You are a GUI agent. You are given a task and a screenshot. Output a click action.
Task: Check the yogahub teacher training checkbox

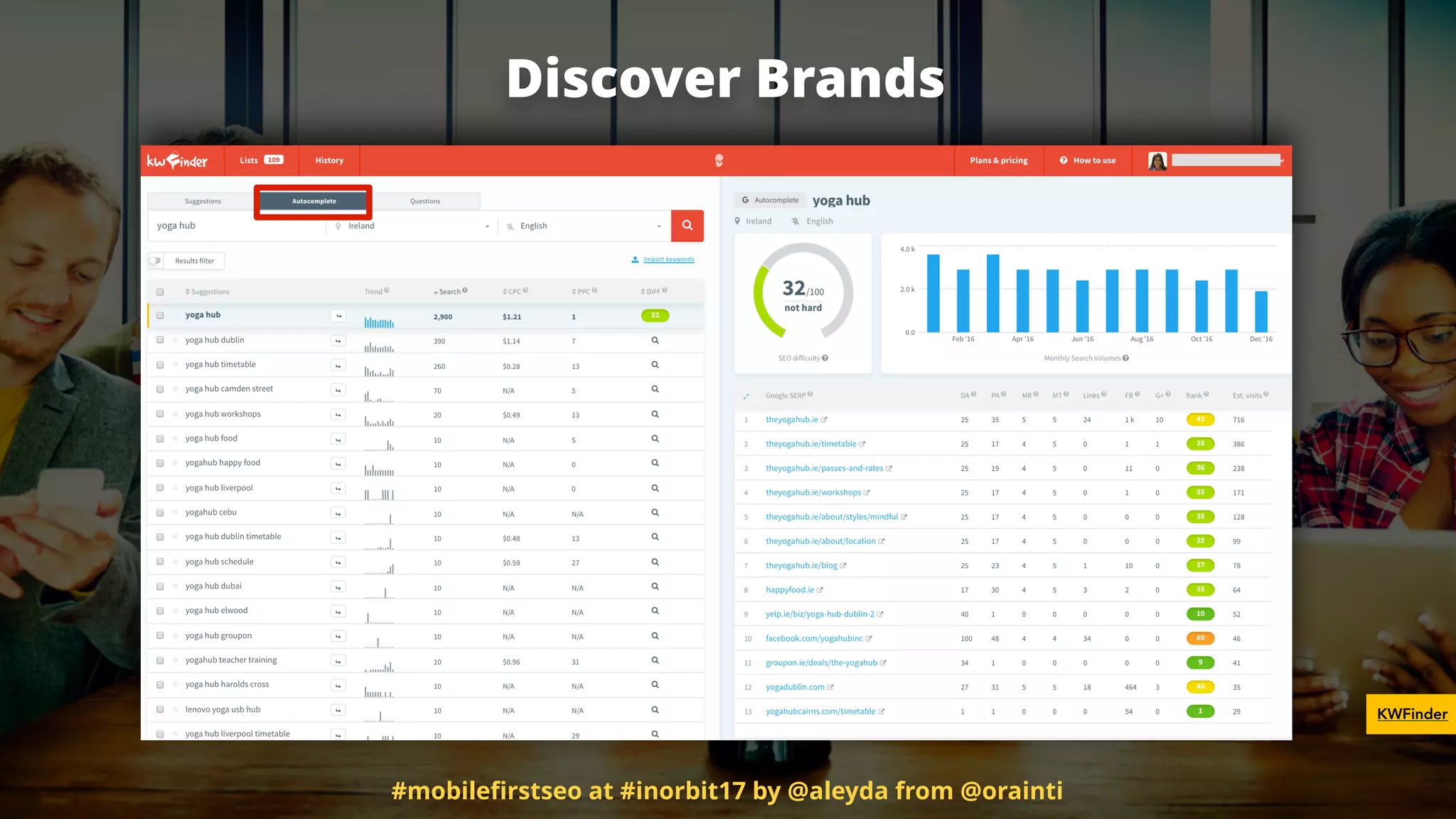point(160,660)
